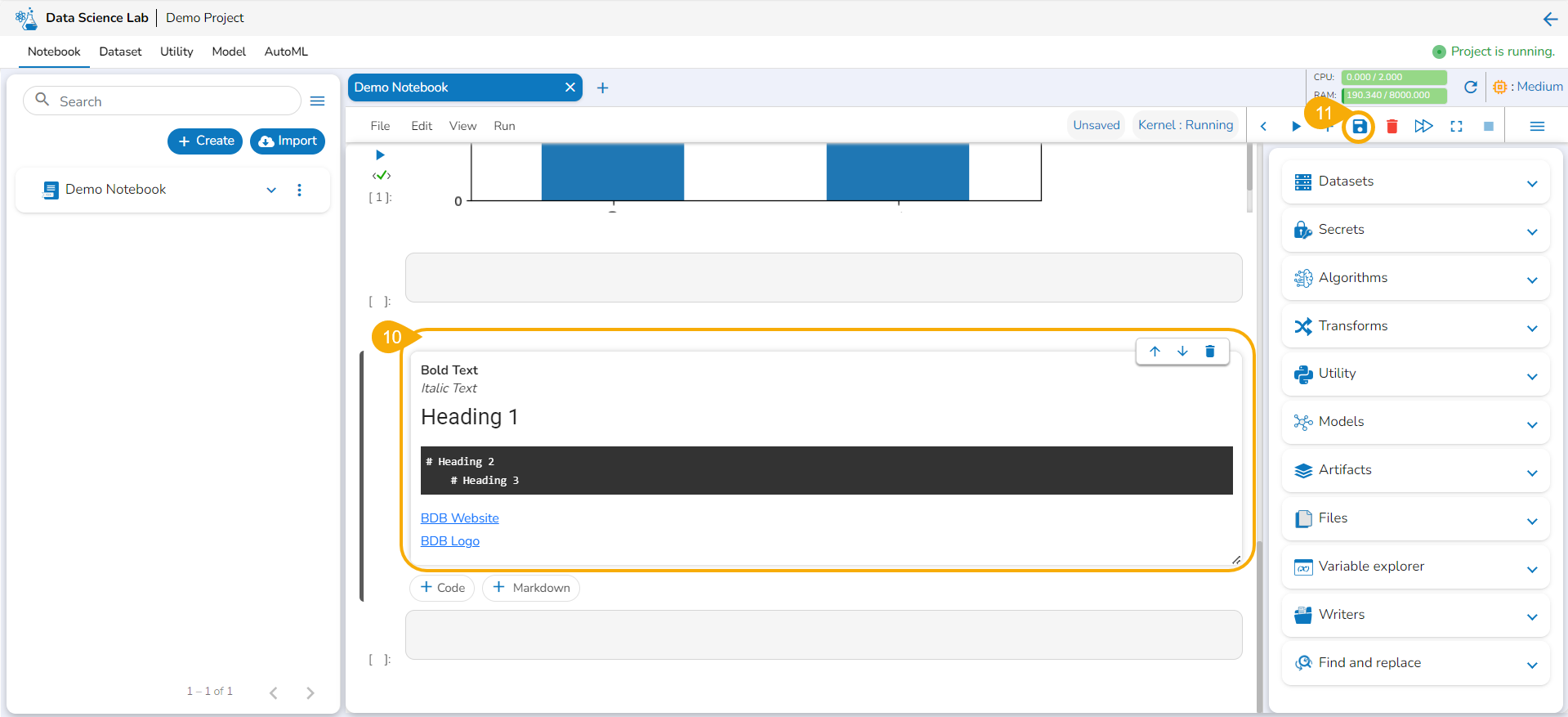This screenshot has width=1568, height=717.
Task: Move the markdown cell up
Action: 1155,352
